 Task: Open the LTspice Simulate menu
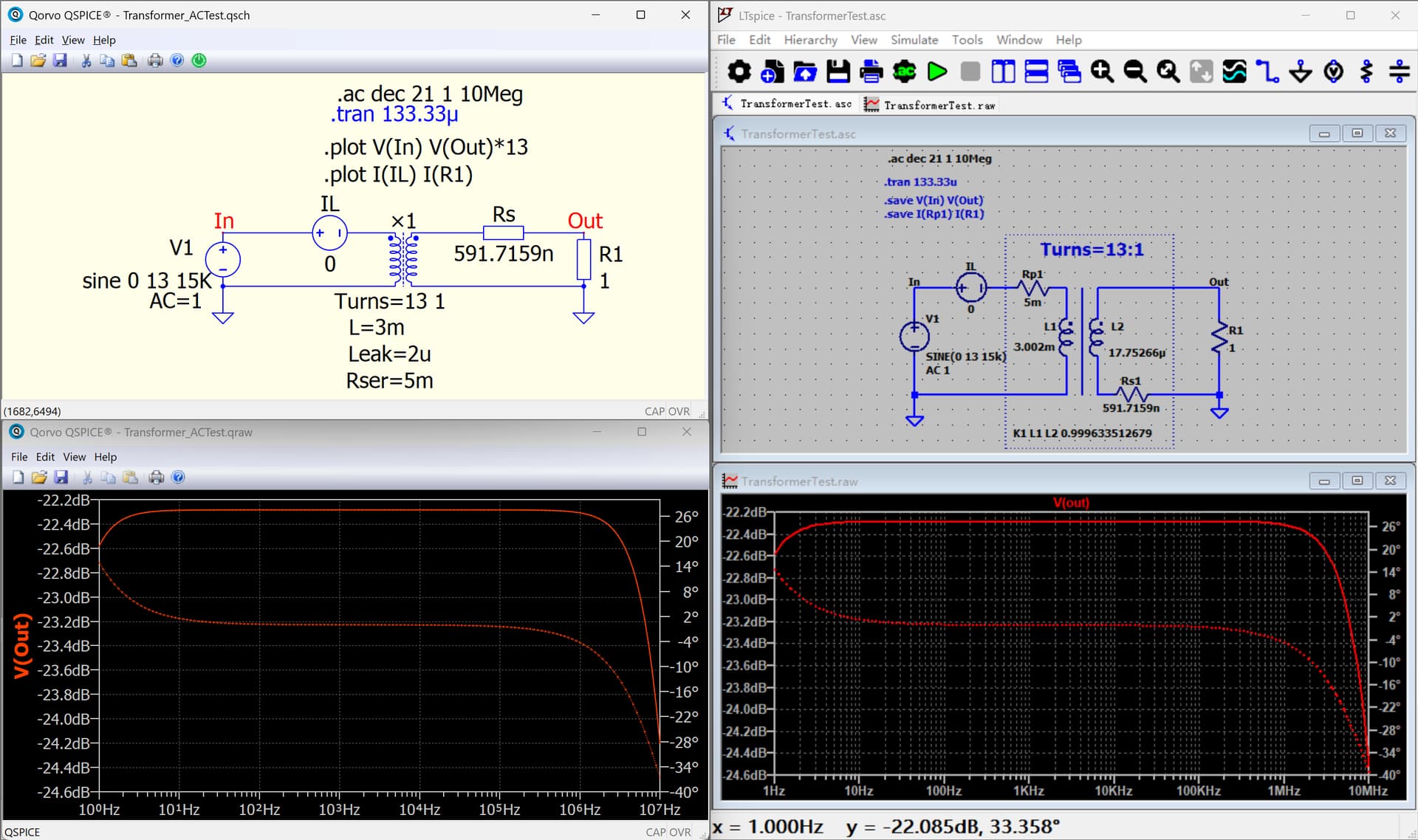tap(914, 40)
